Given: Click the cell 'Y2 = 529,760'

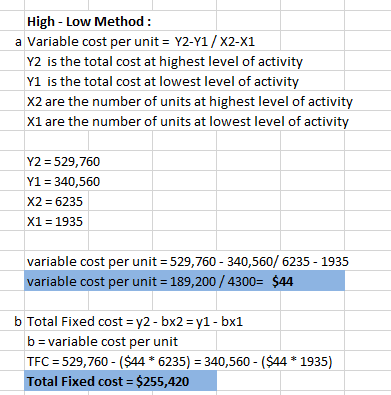Looking at the screenshot, I should [63, 162].
